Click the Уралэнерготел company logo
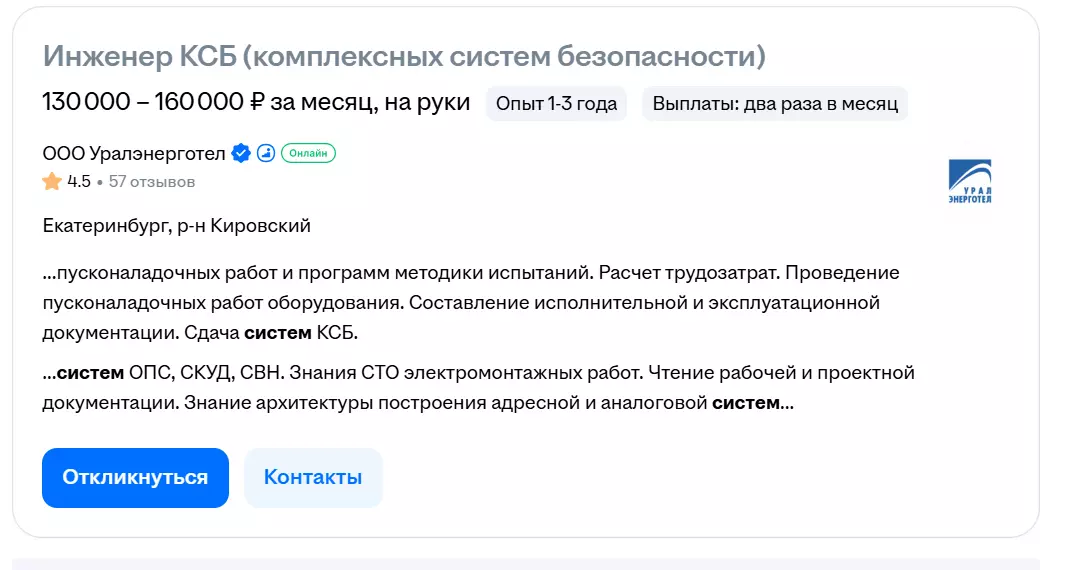Image resolution: width=1091 pixels, height=570 pixels. click(x=969, y=182)
